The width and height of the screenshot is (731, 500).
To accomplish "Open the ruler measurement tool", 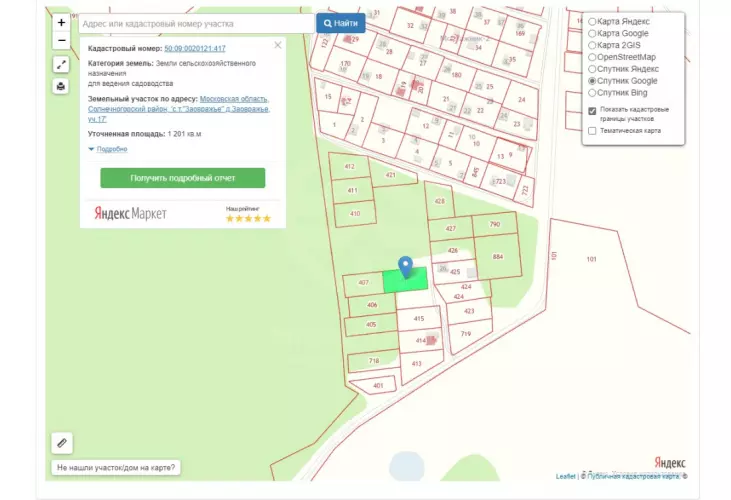I will pyautogui.click(x=62, y=443).
